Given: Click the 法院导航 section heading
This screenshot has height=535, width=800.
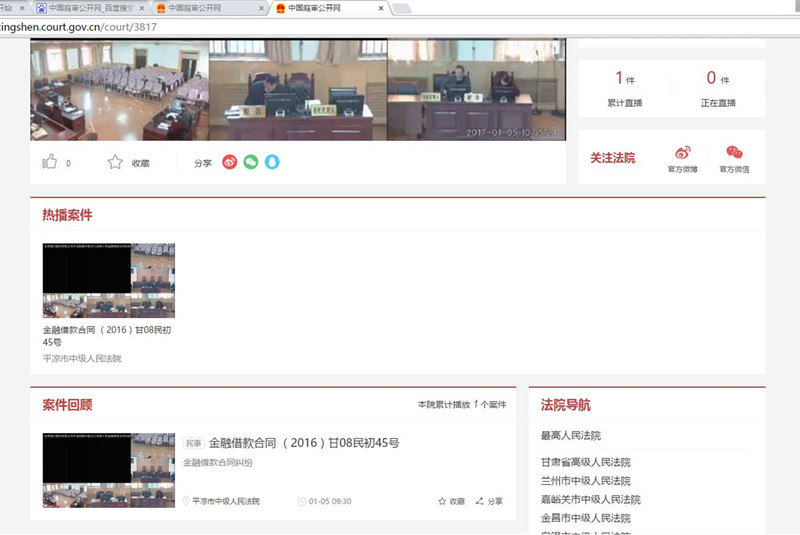Looking at the screenshot, I should (566, 405).
